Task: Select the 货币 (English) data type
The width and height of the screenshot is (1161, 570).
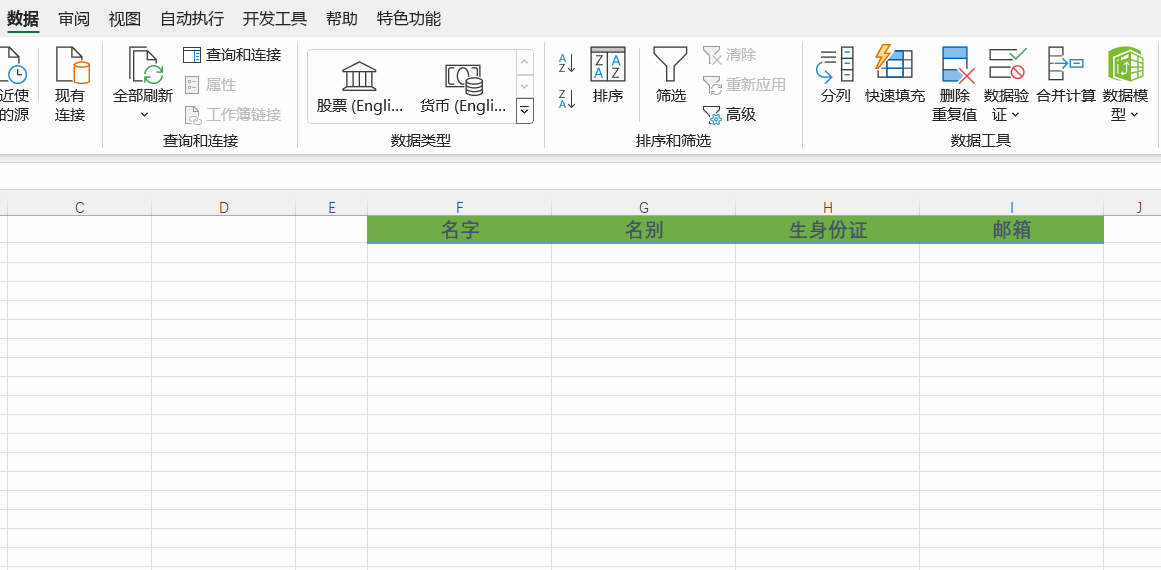Action: pyautogui.click(x=463, y=87)
